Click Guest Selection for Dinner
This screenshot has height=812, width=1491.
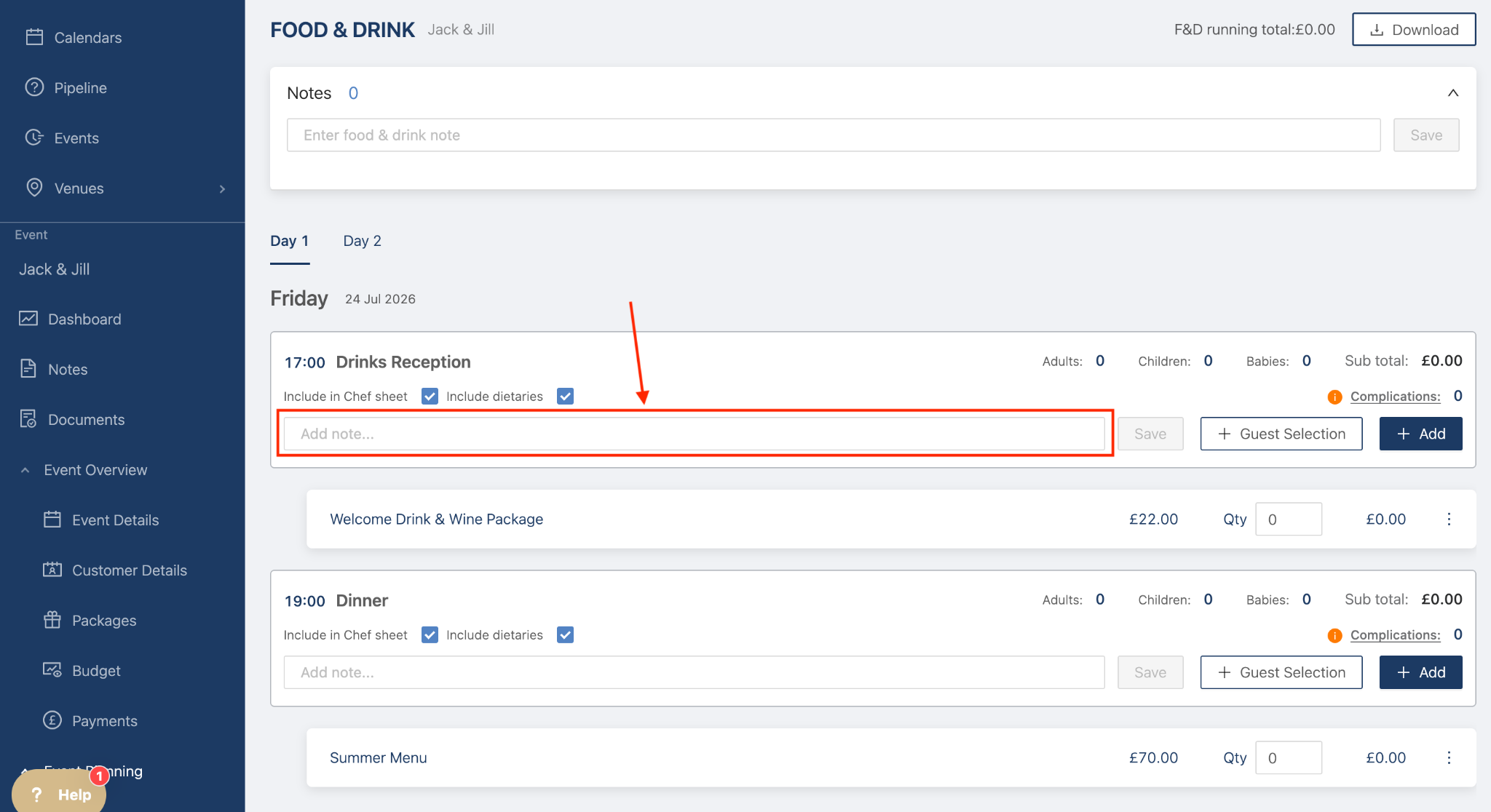(1281, 672)
